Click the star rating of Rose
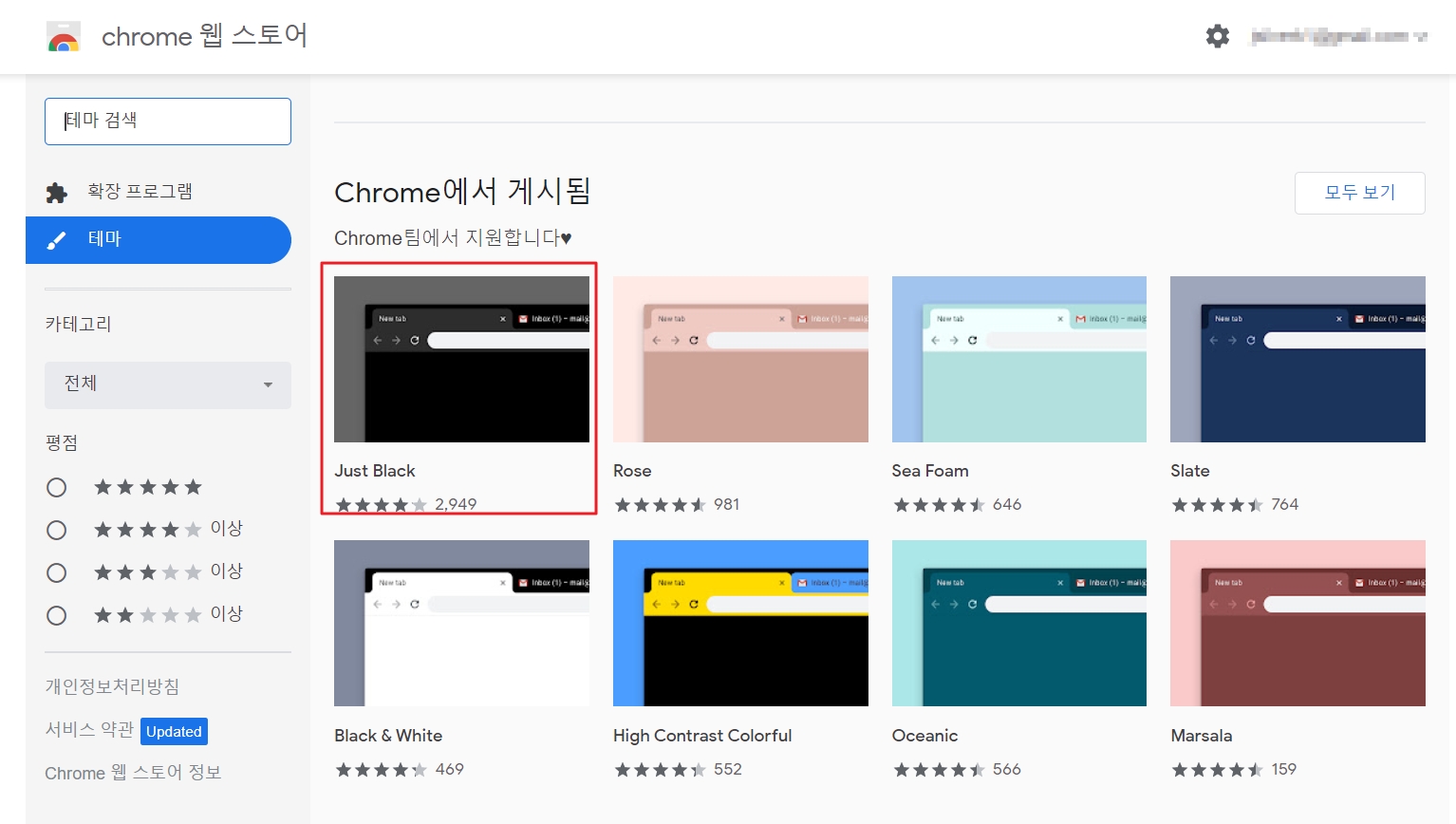 (660, 505)
